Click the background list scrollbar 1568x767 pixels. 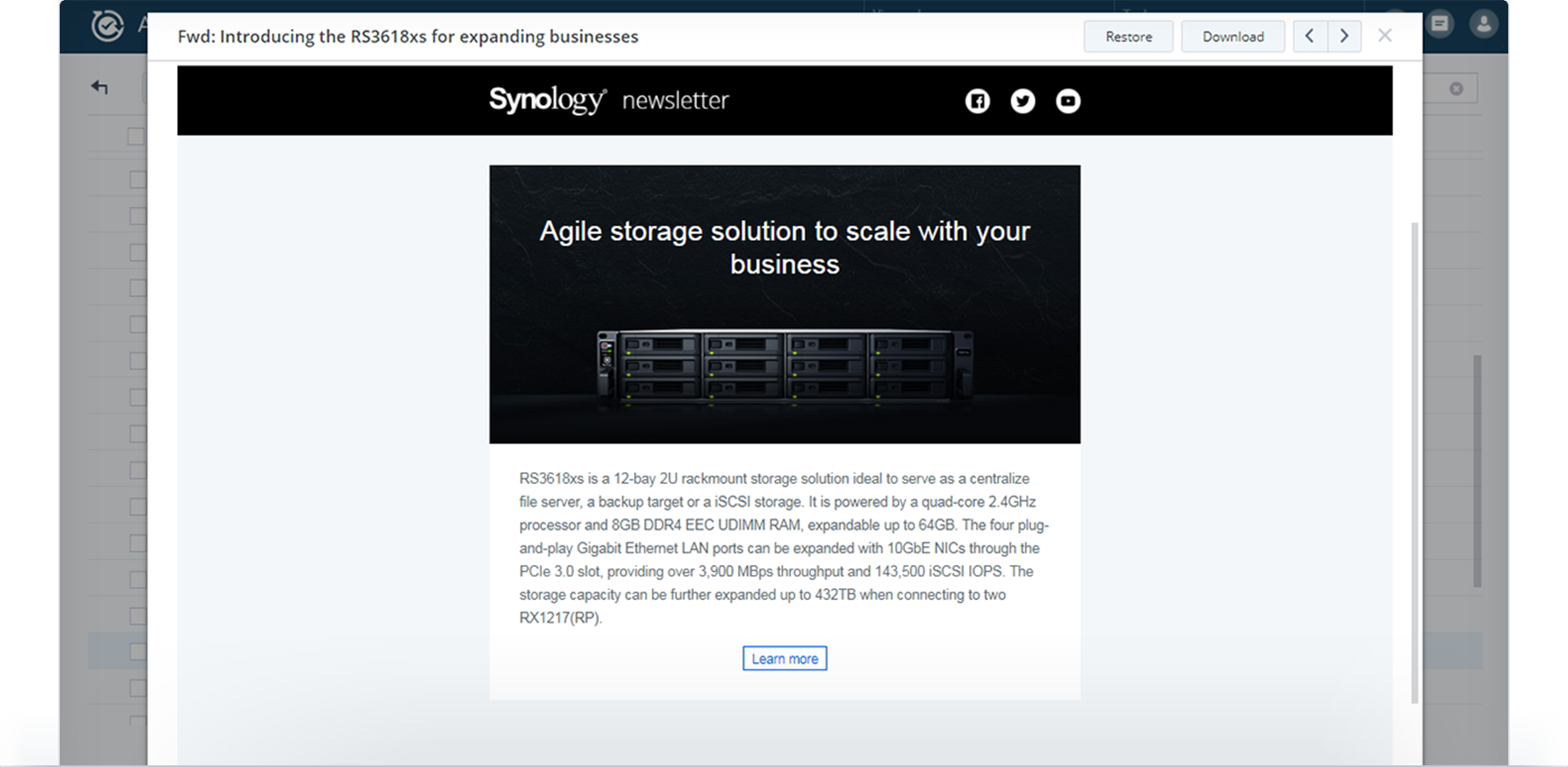tap(1477, 471)
